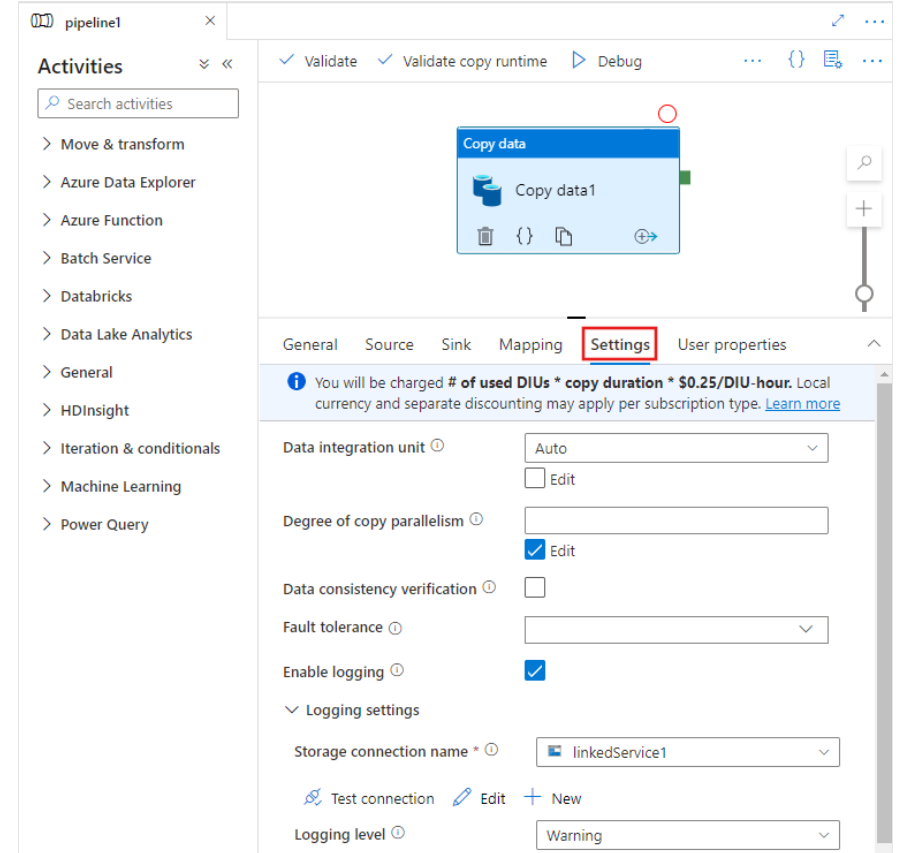Delete Copy data1 using the trash icon

(x=486, y=236)
